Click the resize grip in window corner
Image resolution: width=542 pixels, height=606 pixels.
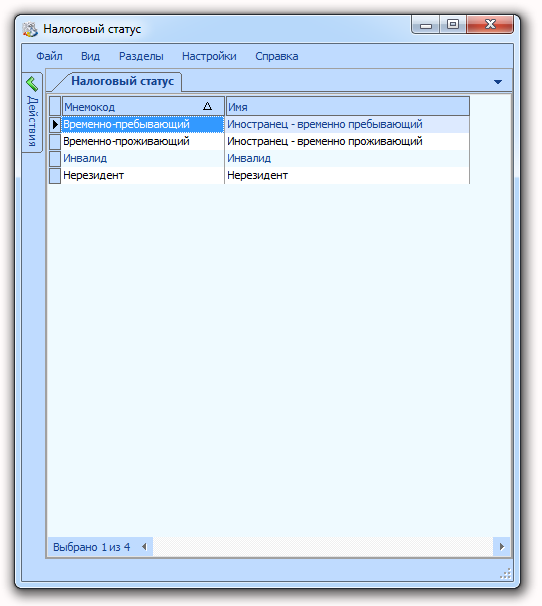tap(505, 574)
